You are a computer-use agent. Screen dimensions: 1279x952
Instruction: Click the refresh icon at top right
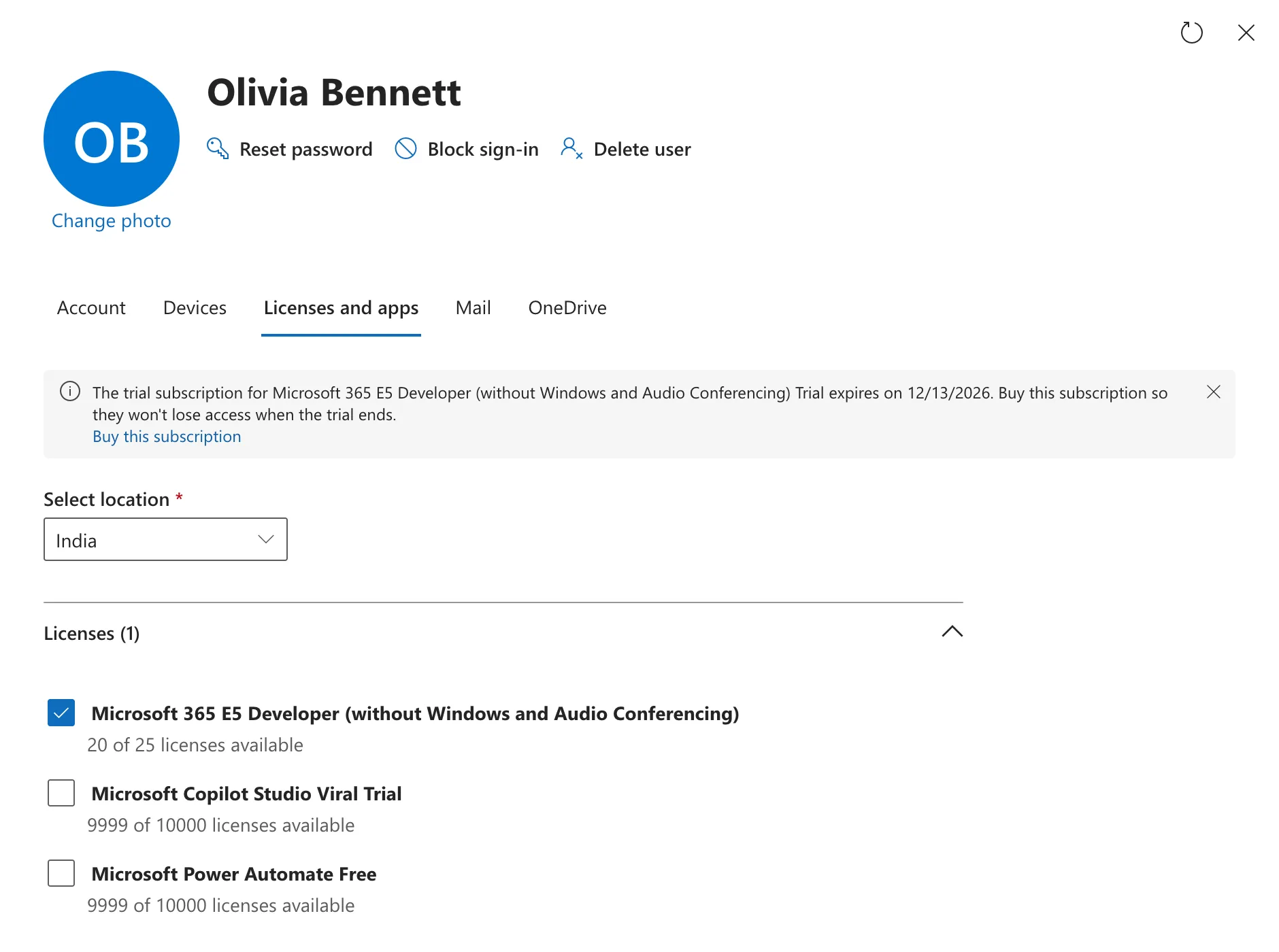point(1191,33)
